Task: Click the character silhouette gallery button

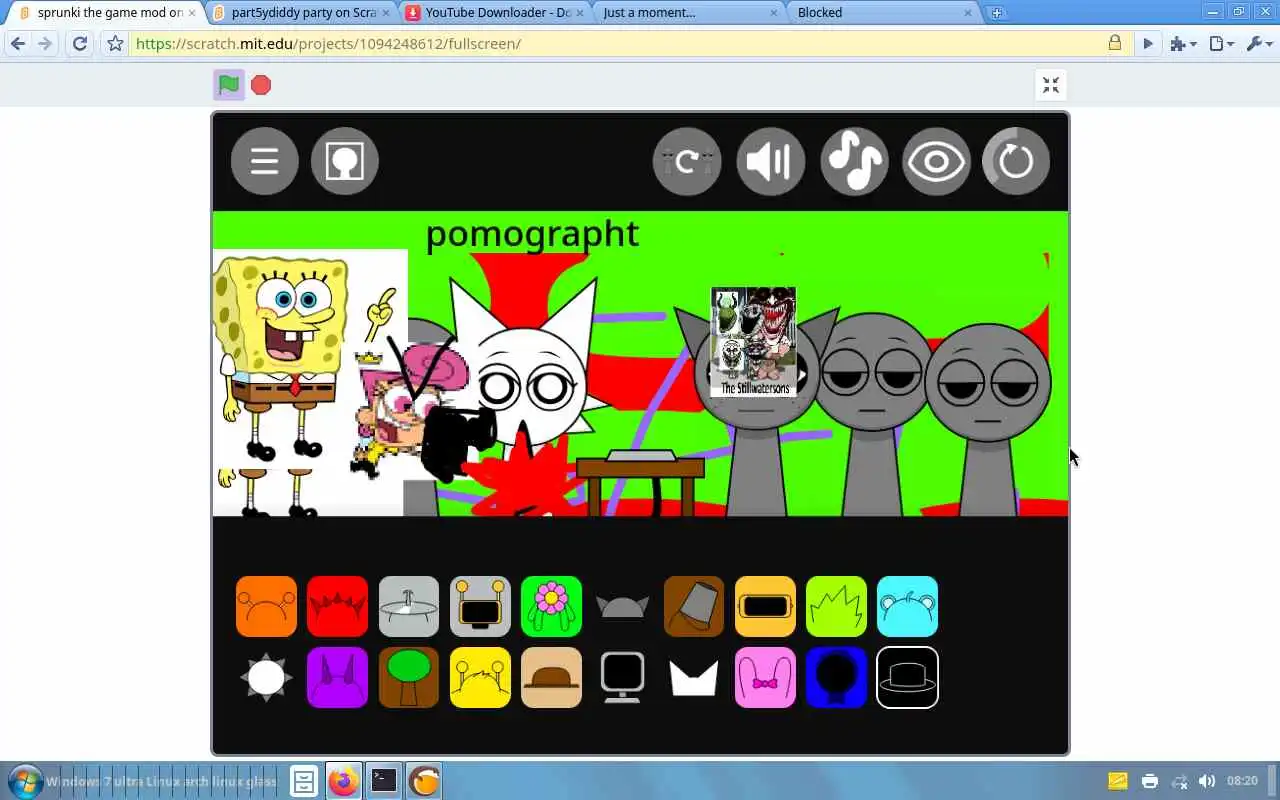Action: [345, 161]
